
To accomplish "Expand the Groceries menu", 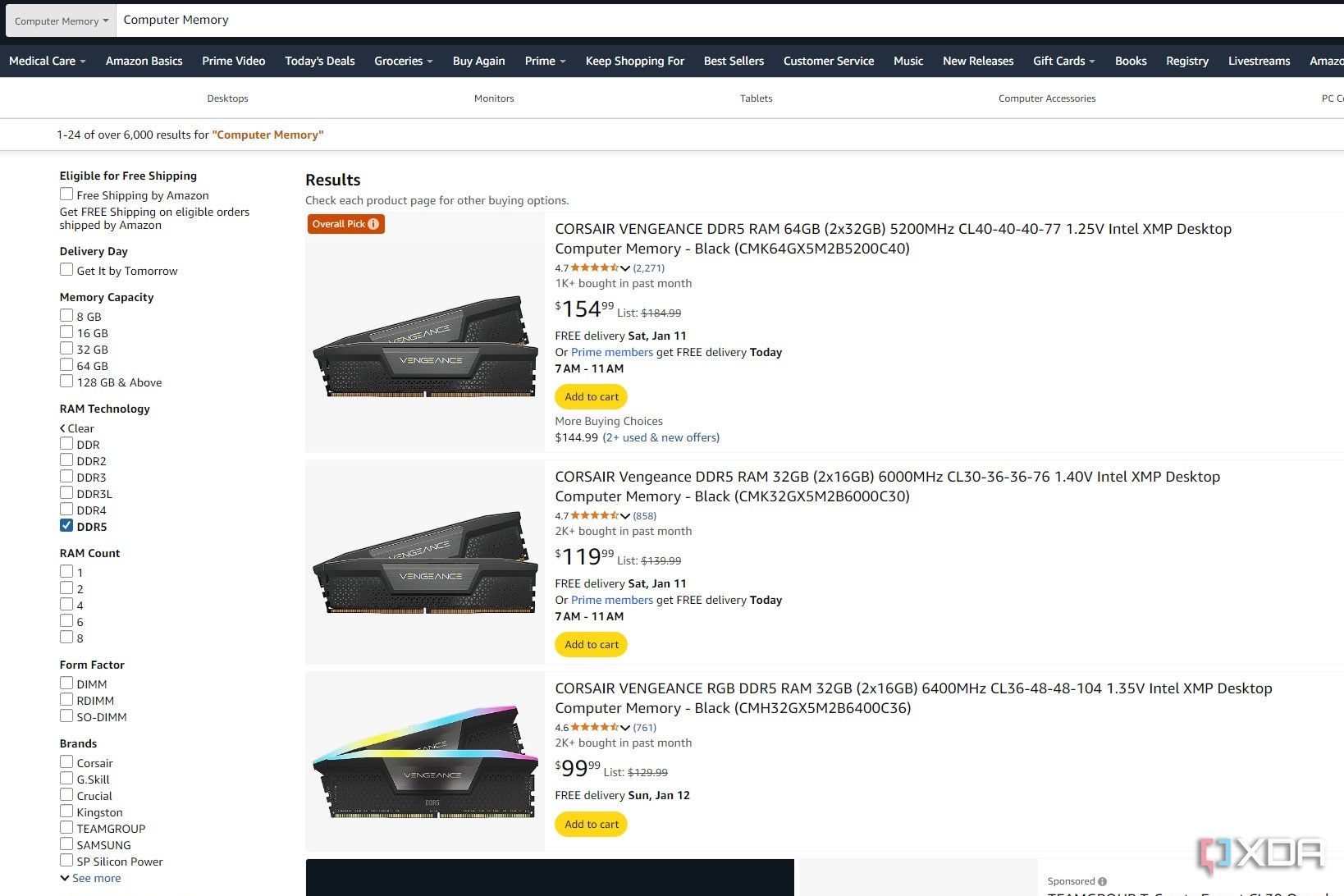I will click(403, 61).
